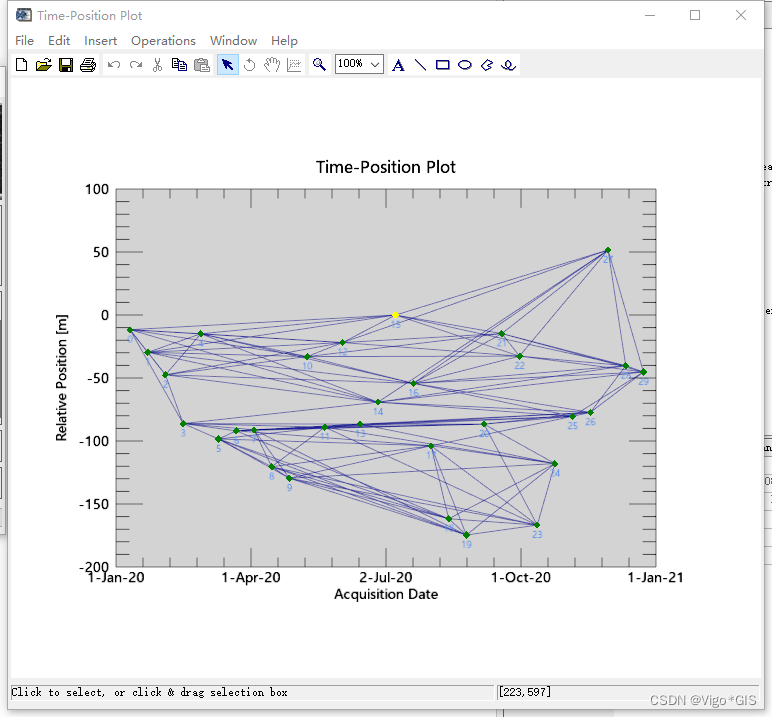772x717 pixels.
Task: Redo the last action
Action: point(136,65)
